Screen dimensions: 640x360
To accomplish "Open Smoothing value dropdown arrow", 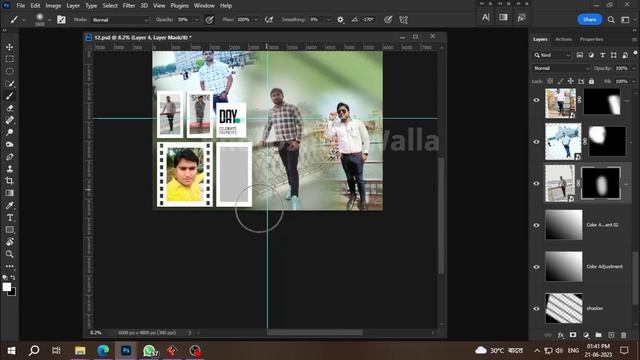I will point(329,20).
